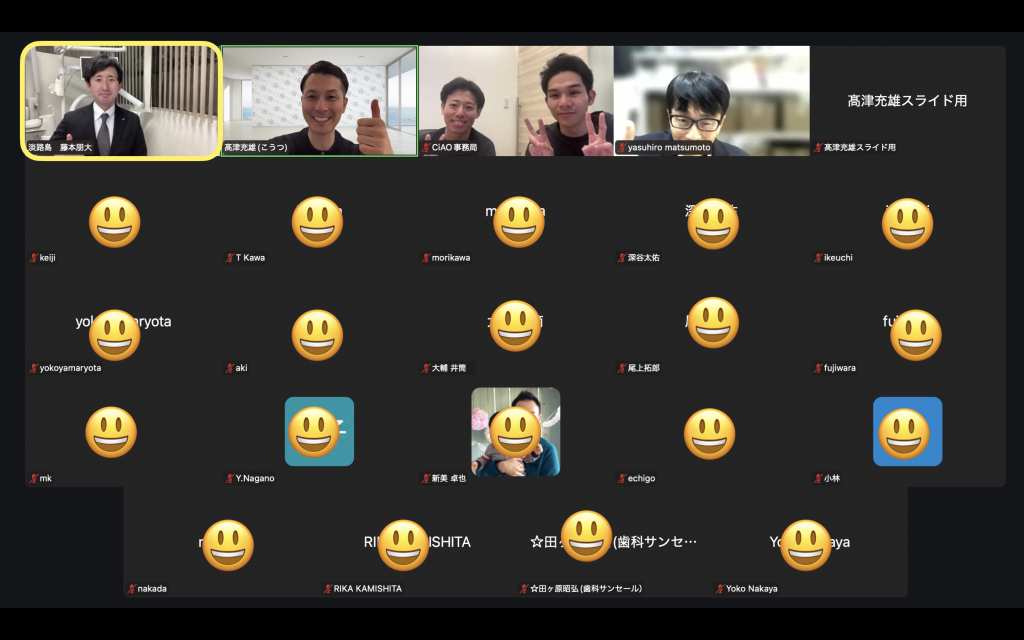Click muted mic icon beside yasuhiro matsumoto

[x=621, y=148]
